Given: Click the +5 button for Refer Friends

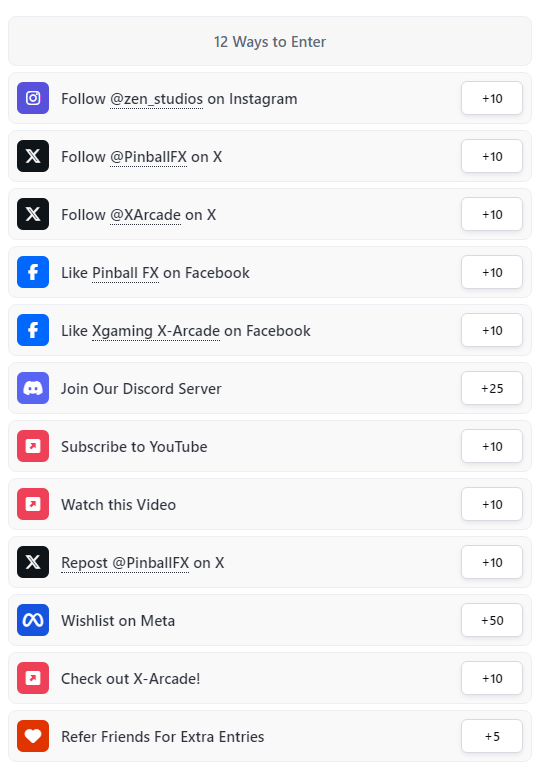Looking at the screenshot, I should [492, 737].
